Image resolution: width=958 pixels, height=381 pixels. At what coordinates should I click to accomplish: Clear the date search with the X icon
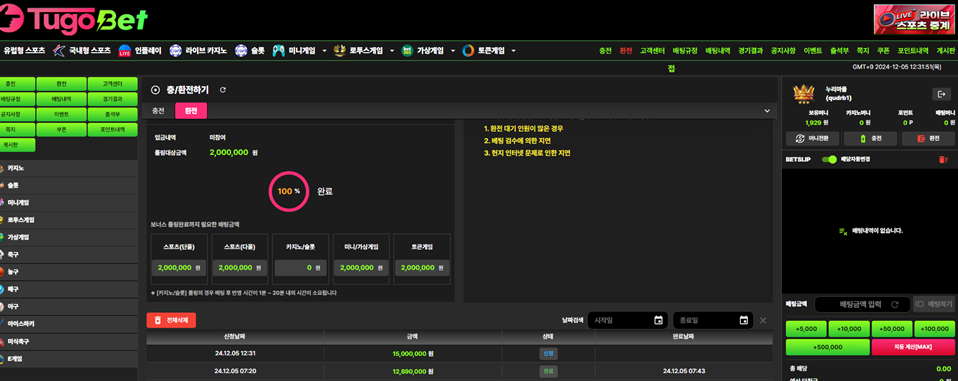[763, 321]
